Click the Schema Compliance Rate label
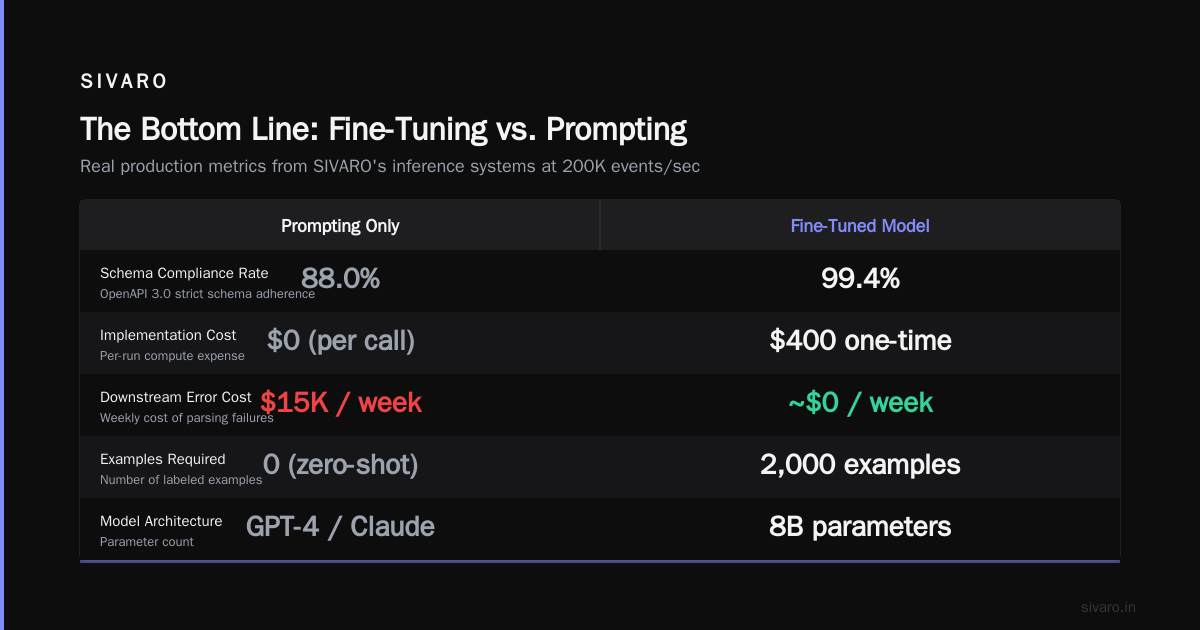 pos(184,273)
